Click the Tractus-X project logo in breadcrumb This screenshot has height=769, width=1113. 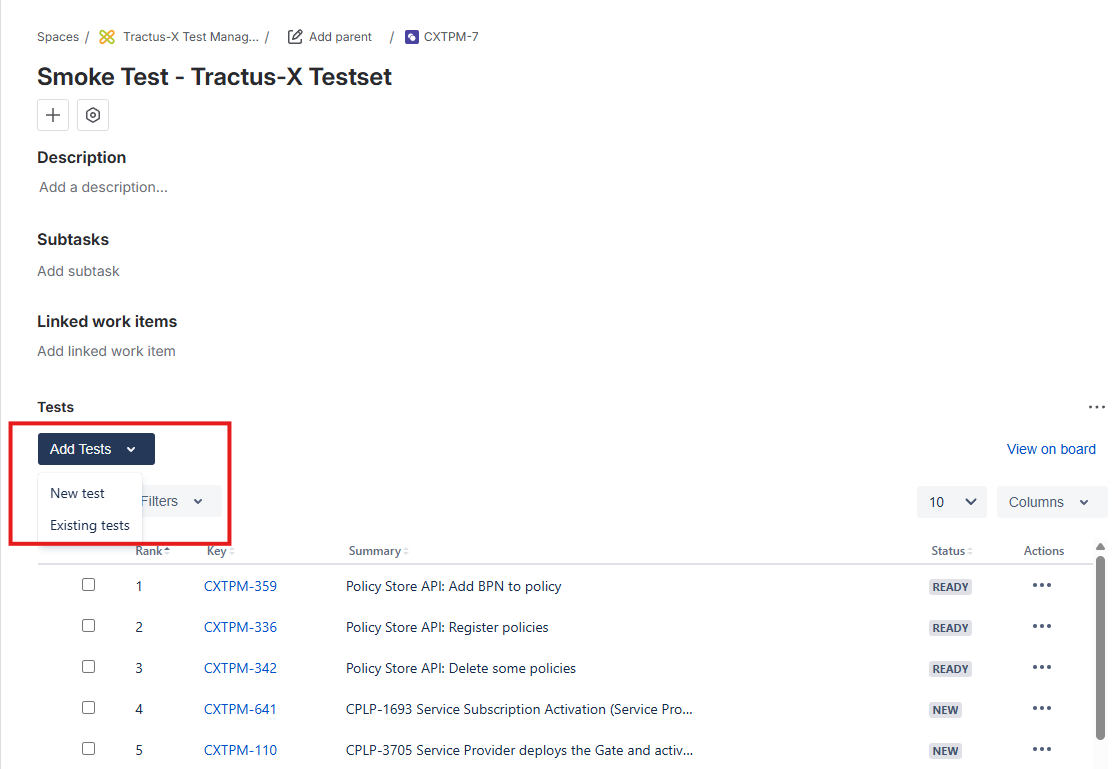tap(107, 37)
